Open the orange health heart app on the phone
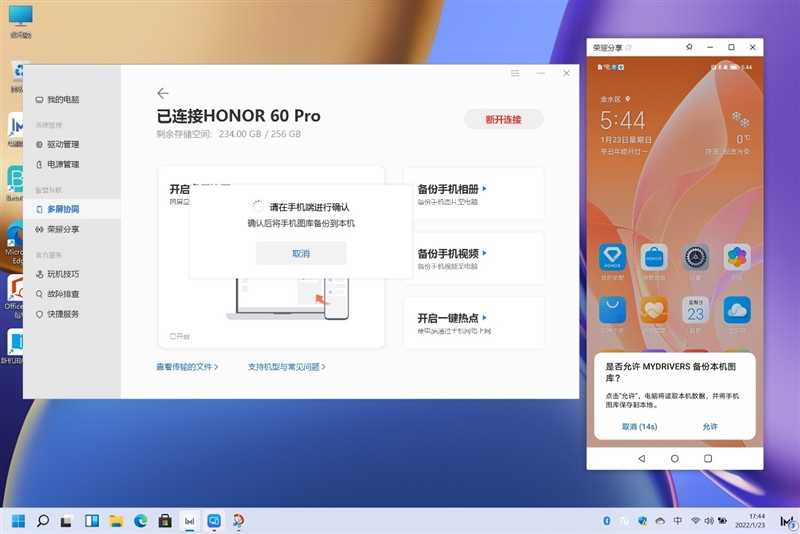 654,310
